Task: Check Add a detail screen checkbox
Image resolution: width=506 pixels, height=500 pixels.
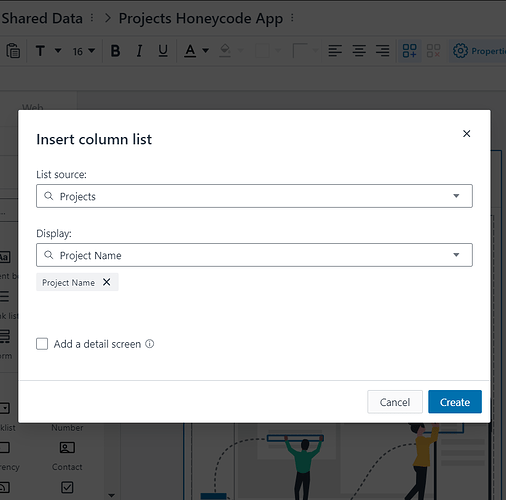Action: (x=42, y=344)
